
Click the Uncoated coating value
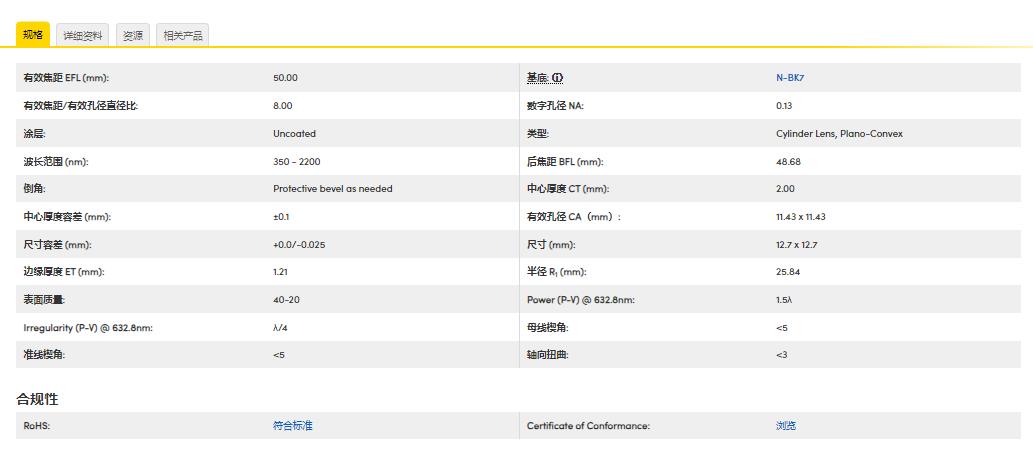294,133
